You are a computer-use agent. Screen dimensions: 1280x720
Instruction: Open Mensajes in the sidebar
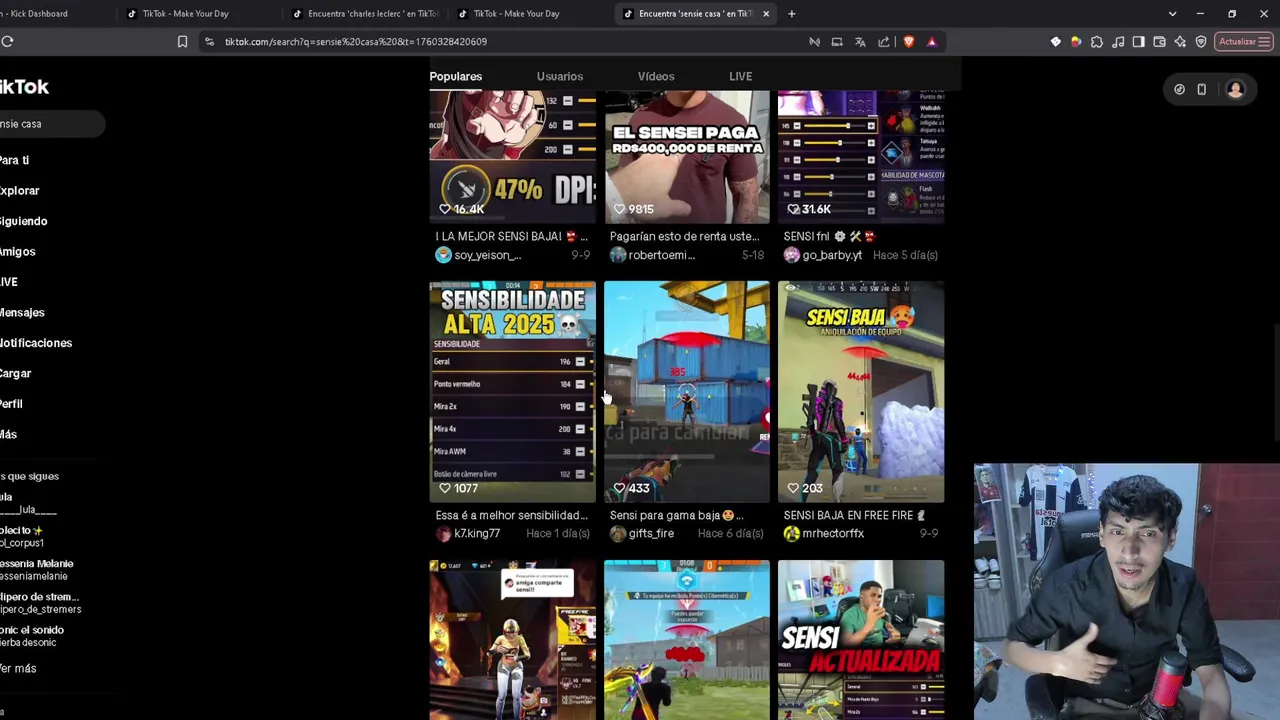[x=22, y=312]
